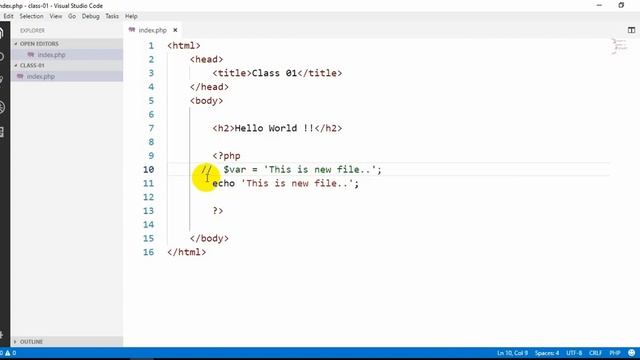Click the $var assignment line
This screenshot has height=360, width=640.
pyautogui.click(x=302, y=169)
